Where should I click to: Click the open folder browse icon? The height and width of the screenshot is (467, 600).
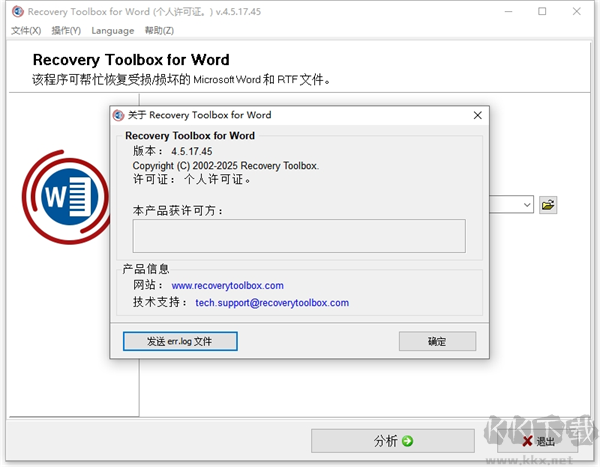548,205
